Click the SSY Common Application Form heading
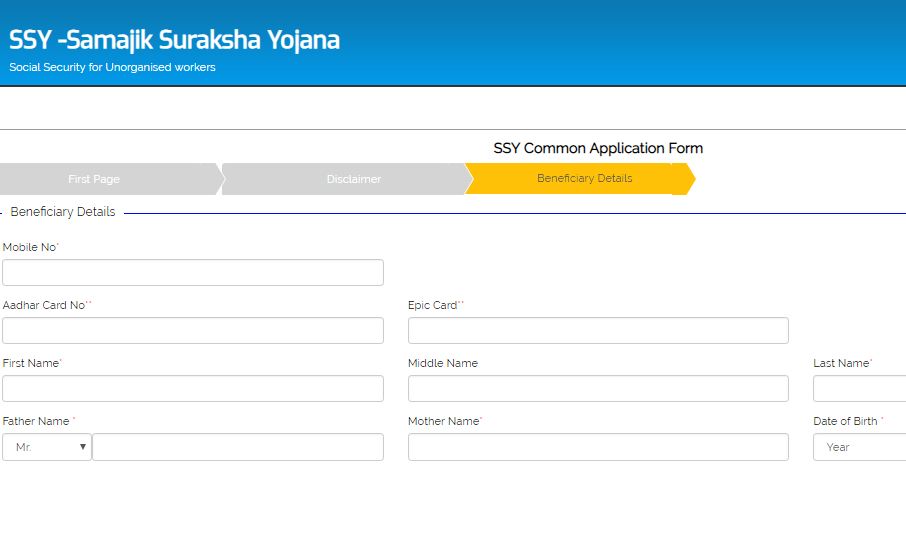This screenshot has width=906, height=541. (x=598, y=148)
